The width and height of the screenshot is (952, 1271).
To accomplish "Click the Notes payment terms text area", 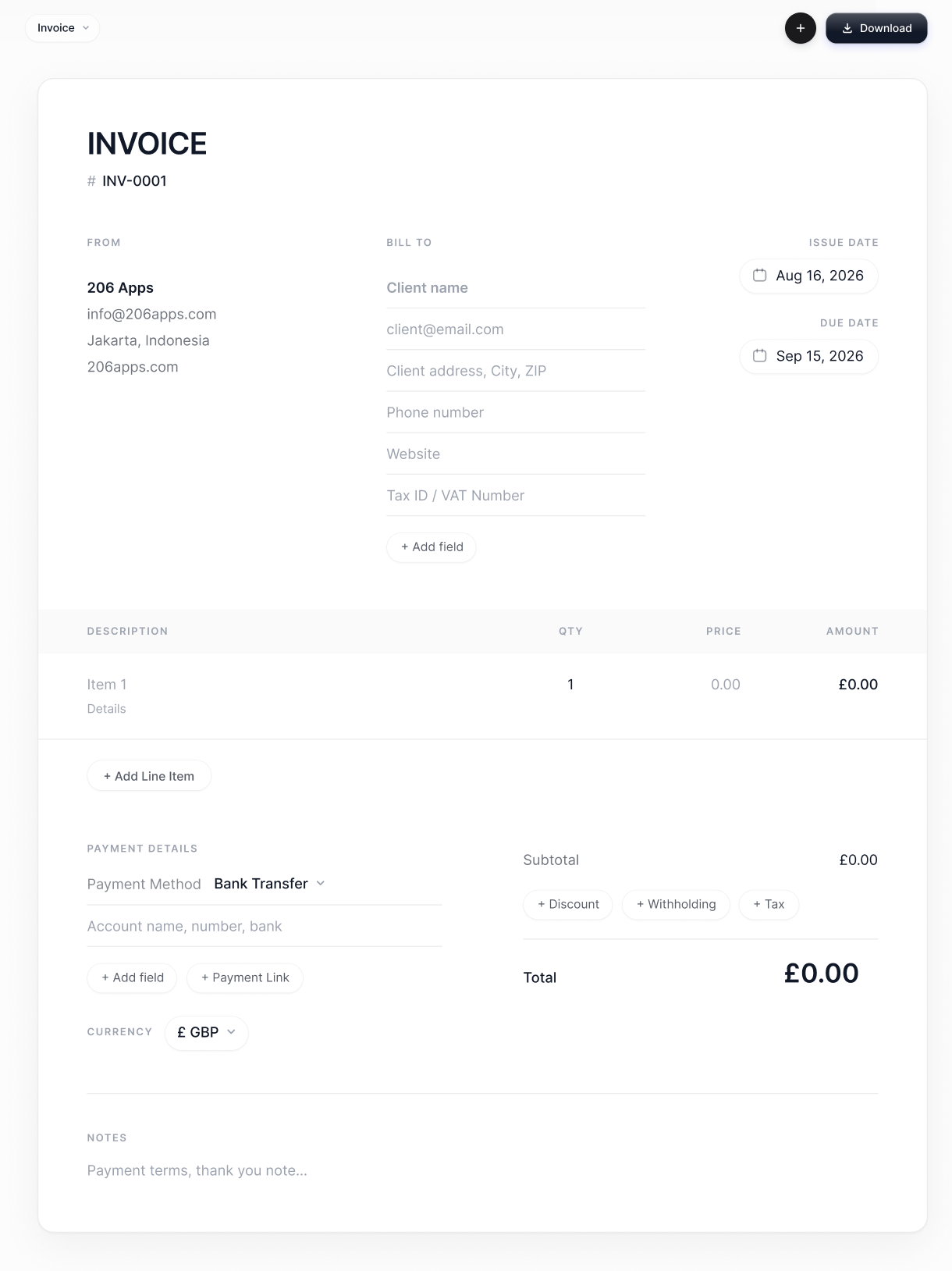I will [x=482, y=1170].
